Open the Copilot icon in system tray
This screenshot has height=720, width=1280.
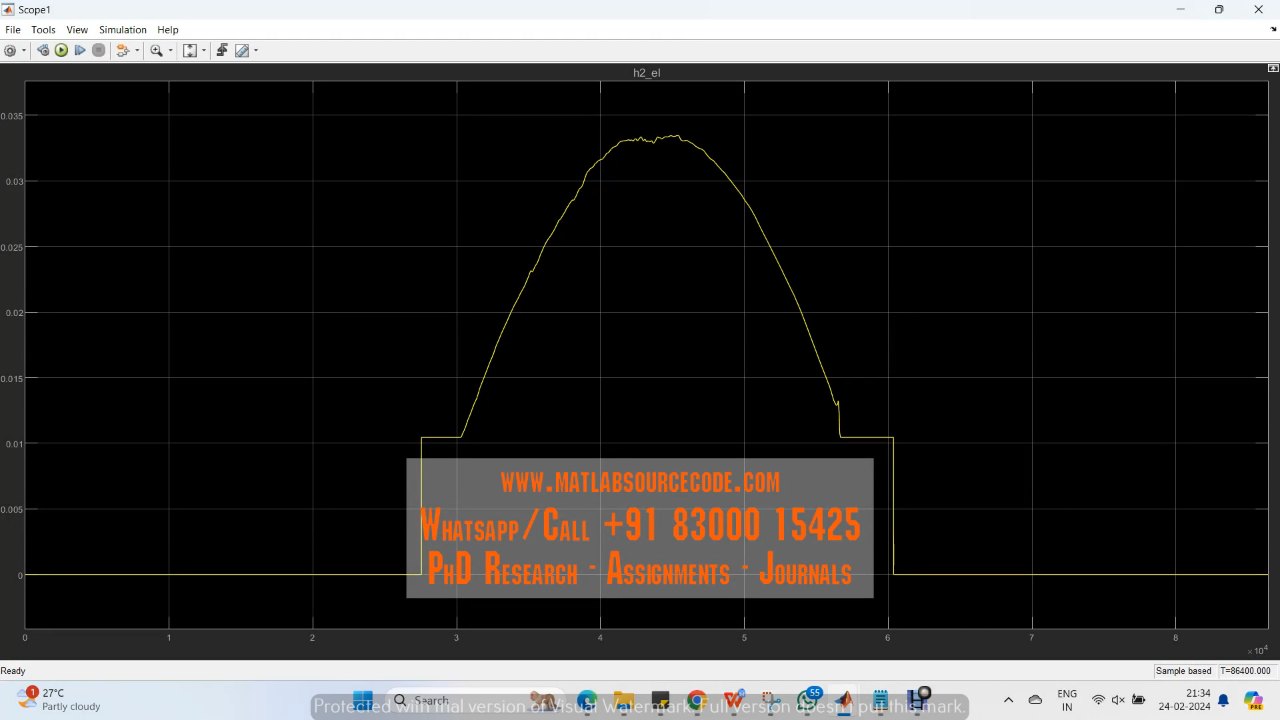1253,700
